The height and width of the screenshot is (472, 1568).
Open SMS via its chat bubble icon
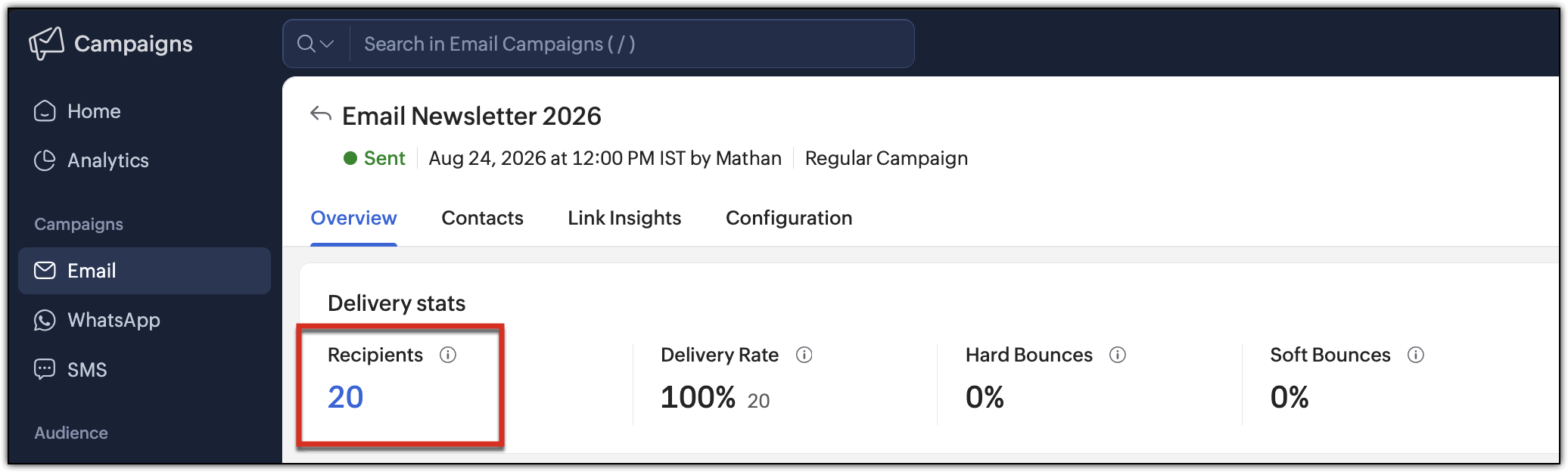[x=45, y=369]
